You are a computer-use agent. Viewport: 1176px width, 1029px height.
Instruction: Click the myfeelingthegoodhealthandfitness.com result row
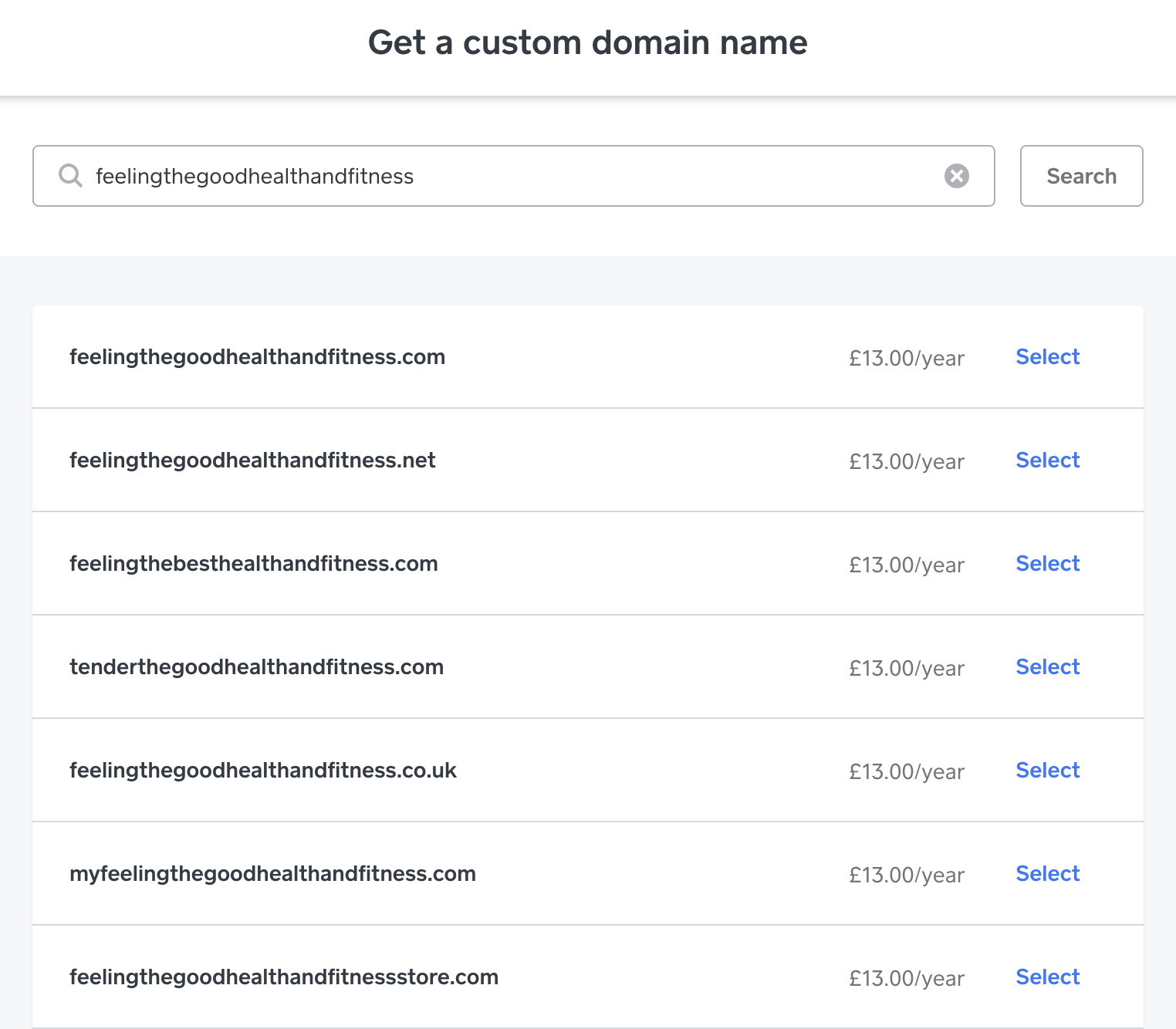[x=540, y=874]
